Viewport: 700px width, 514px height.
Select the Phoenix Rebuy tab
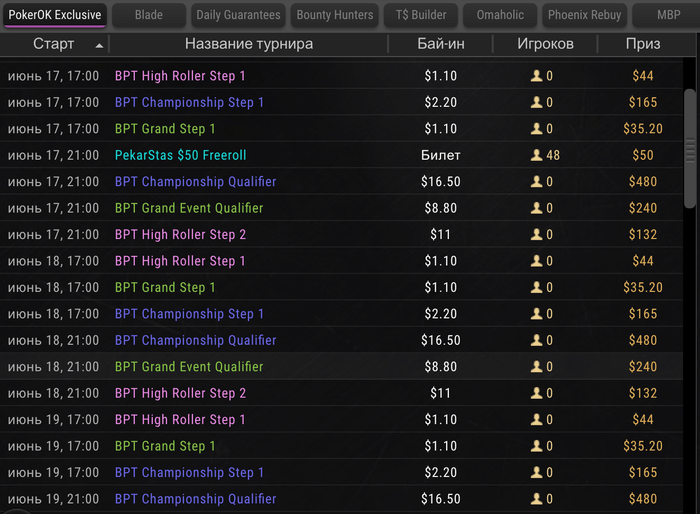tap(586, 15)
